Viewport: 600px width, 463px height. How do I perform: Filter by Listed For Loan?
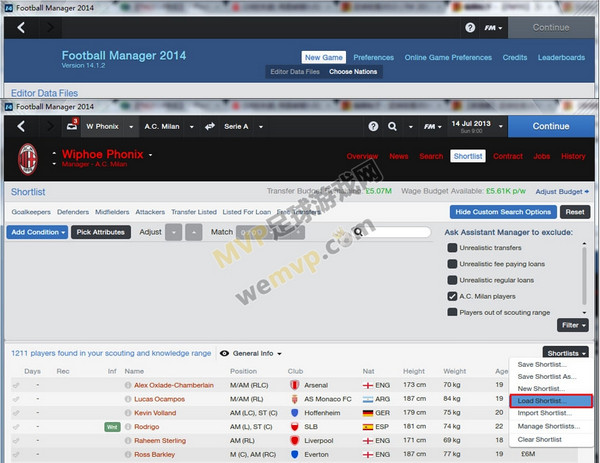(246, 212)
